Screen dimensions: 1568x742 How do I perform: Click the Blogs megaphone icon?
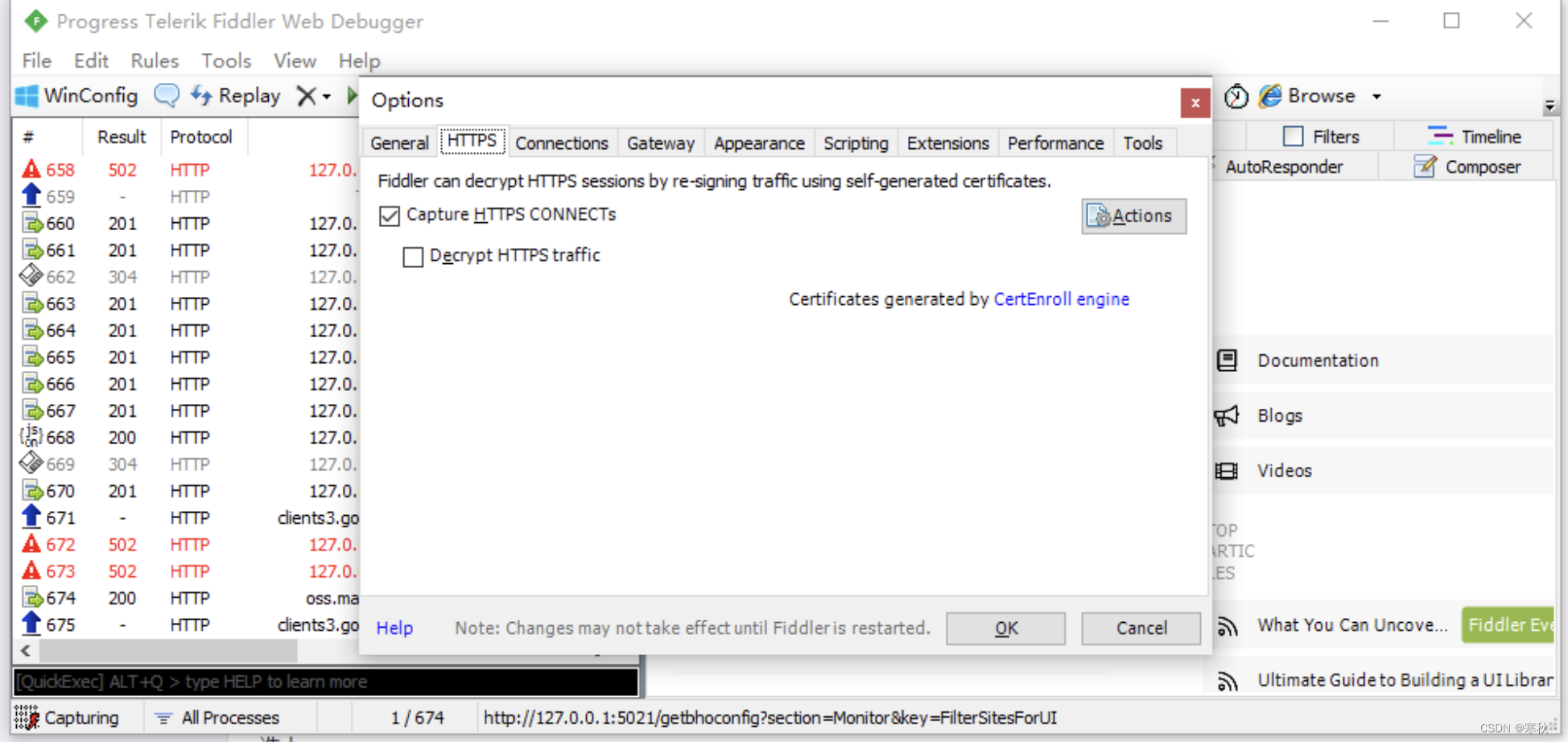click(1227, 415)
